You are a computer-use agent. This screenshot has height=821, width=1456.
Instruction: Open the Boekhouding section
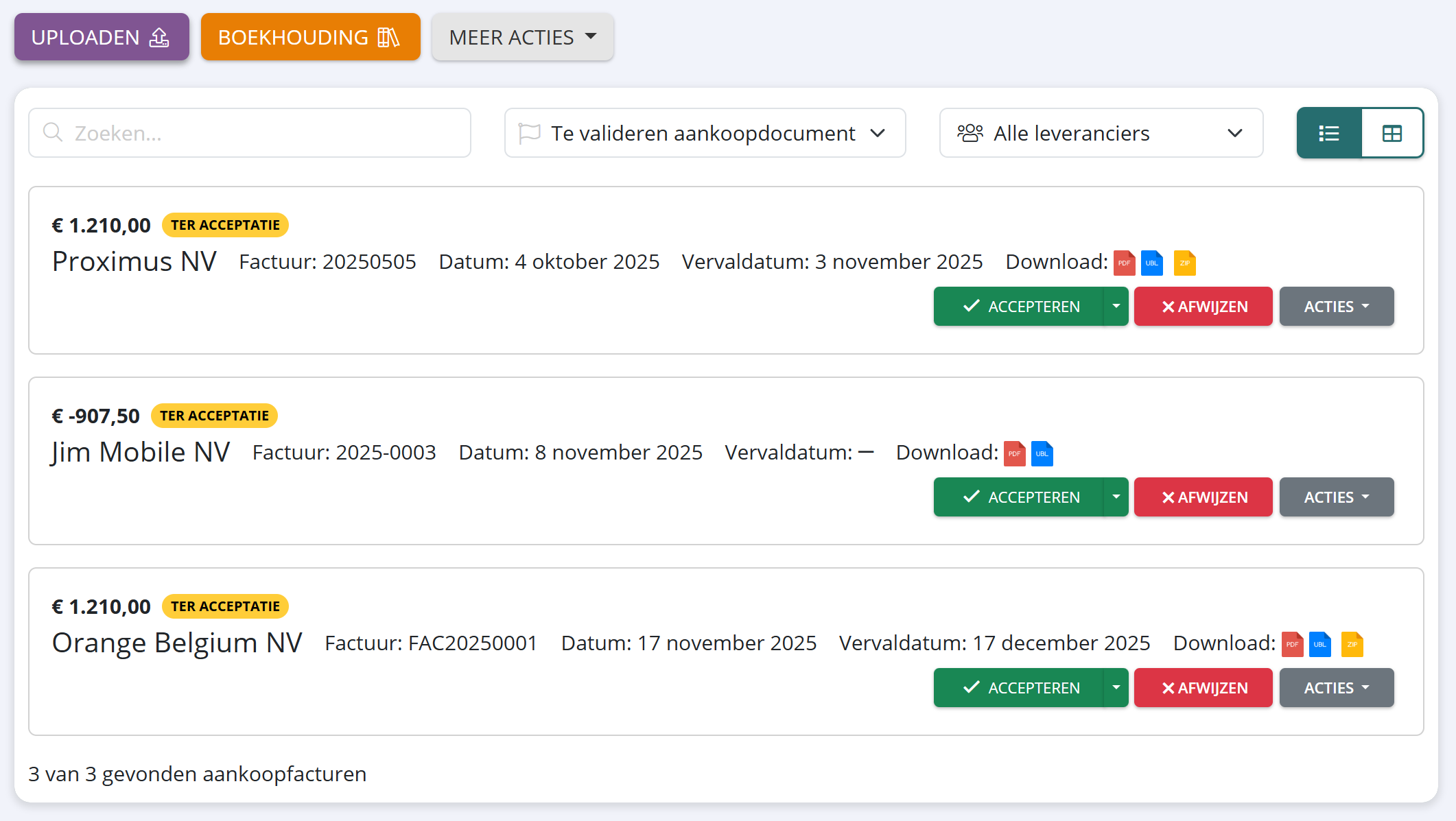[310, 37]
